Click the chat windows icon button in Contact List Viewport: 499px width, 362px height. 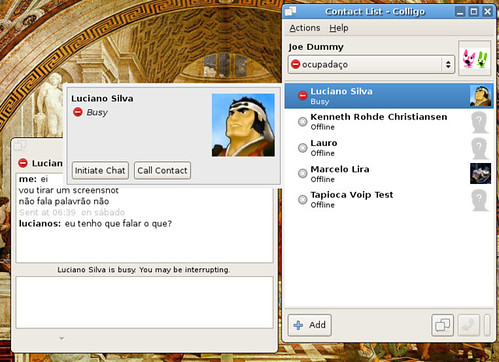pos(442,325)
